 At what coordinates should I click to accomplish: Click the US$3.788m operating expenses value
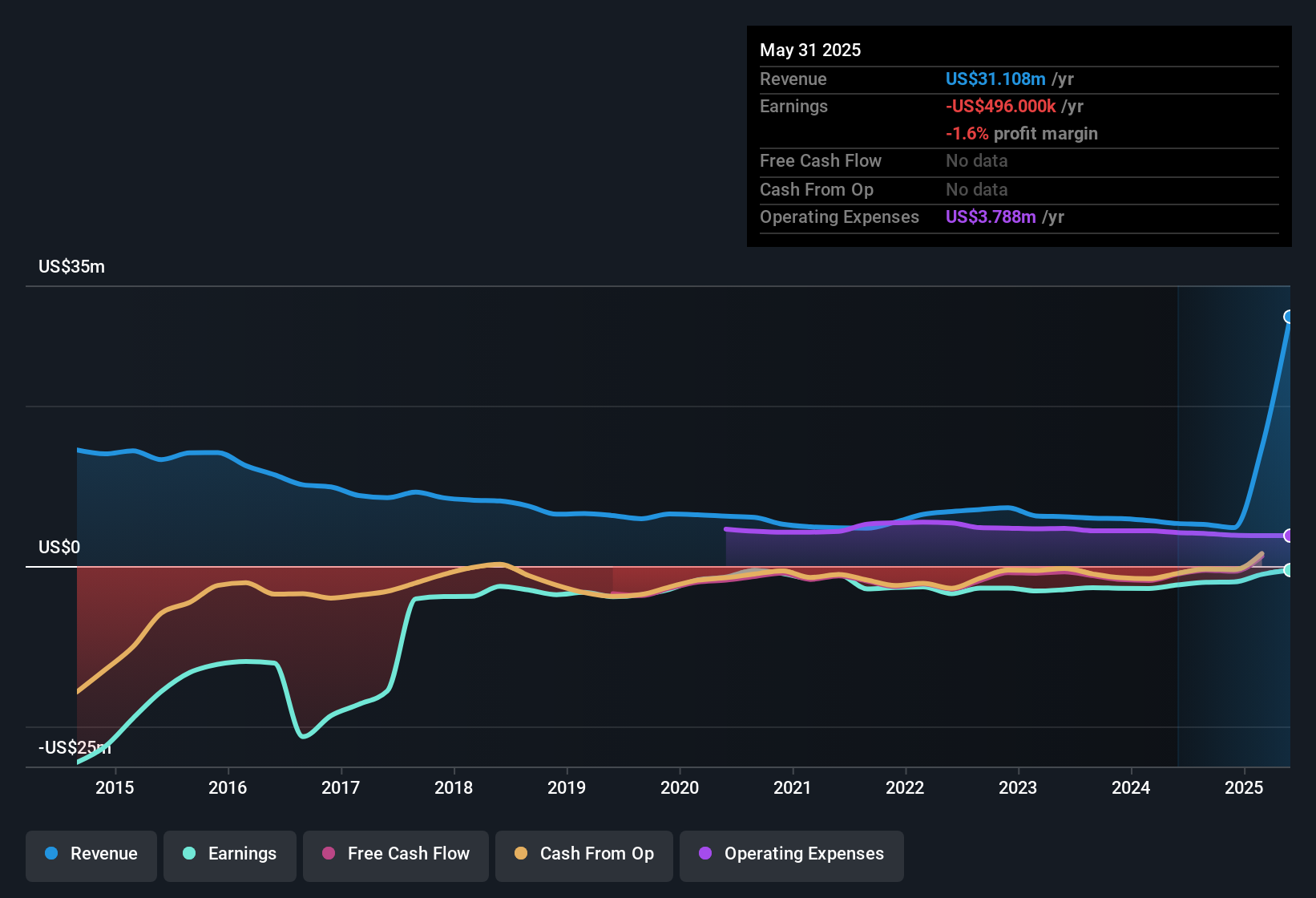pyautogui.click(x=991, y=216)
